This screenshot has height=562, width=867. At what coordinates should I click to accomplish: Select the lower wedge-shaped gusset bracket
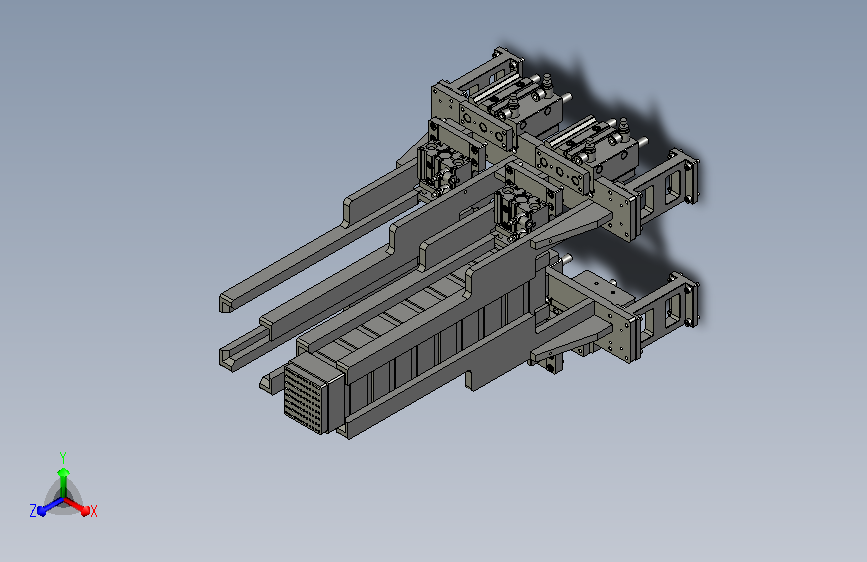click(572, 340)
